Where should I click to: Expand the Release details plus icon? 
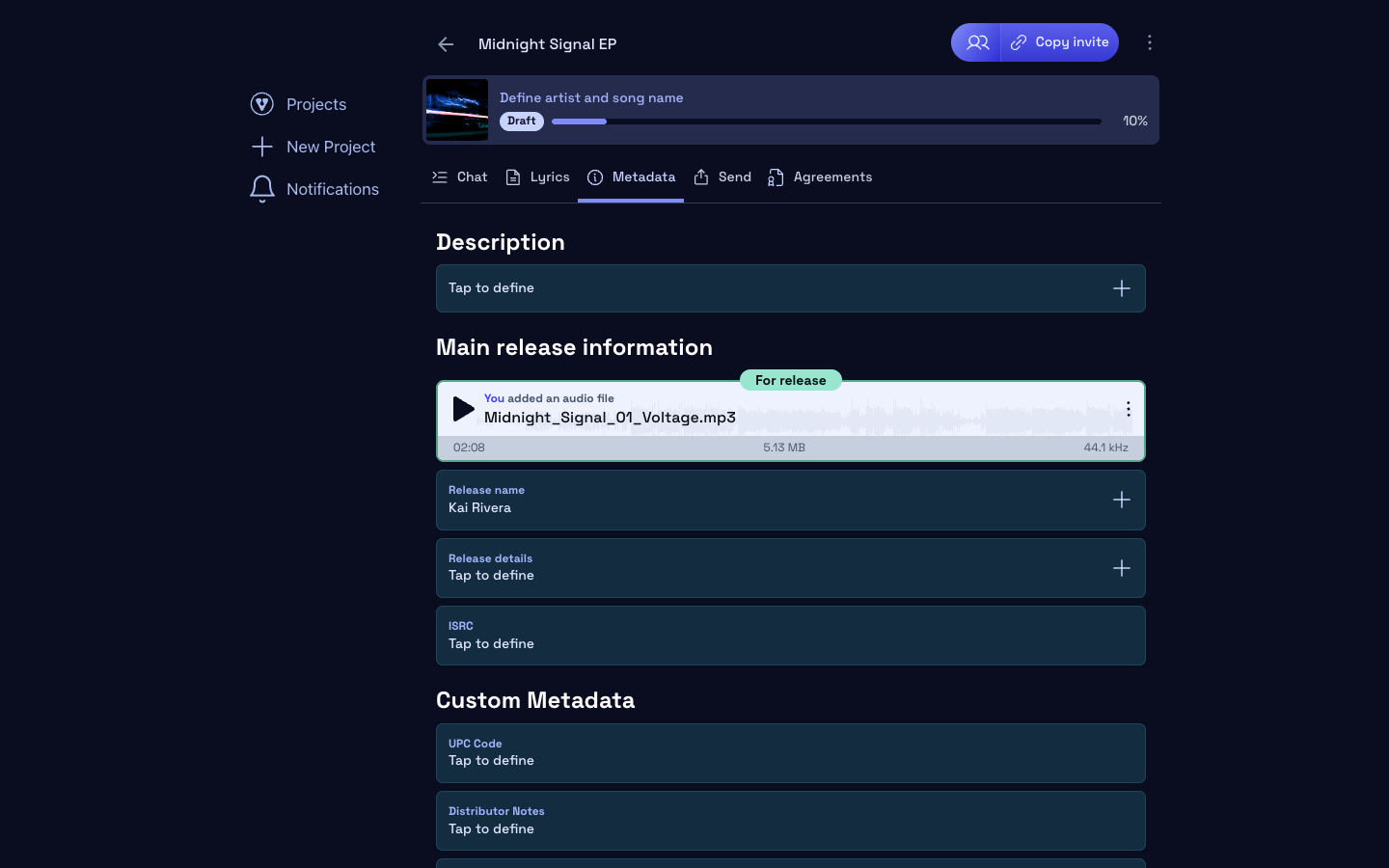pyautogui.click(x=1122, y=568)
